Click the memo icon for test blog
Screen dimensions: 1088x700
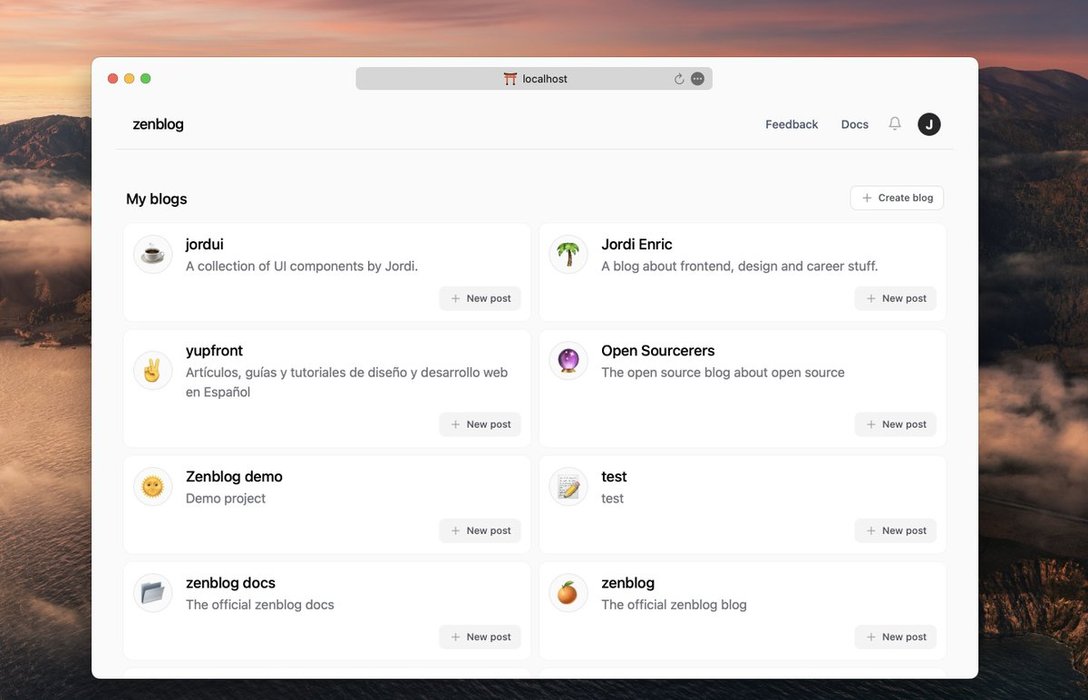(568, 487)
